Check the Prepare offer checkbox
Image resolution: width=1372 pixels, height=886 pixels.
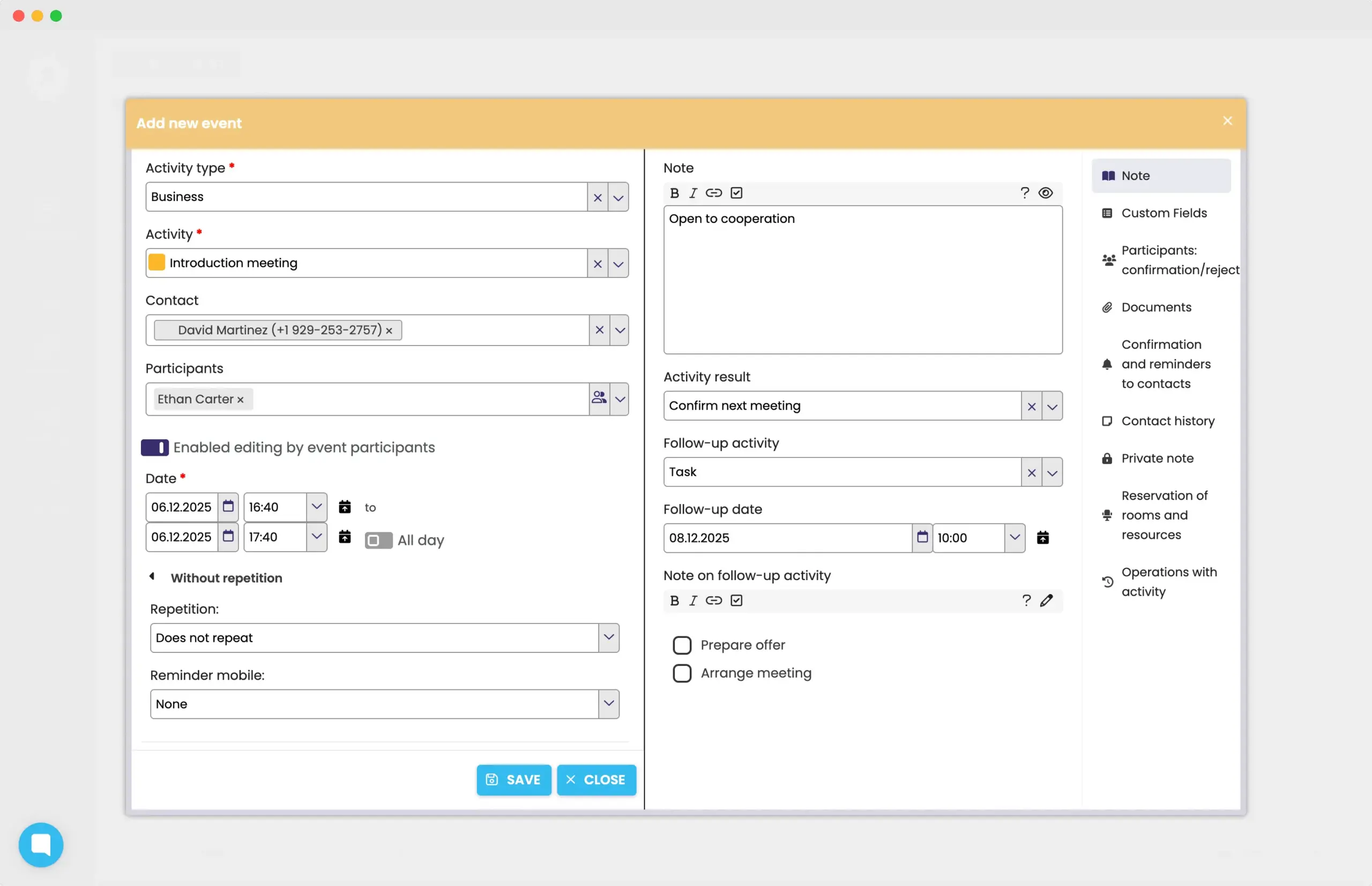[x=682, y=645]
